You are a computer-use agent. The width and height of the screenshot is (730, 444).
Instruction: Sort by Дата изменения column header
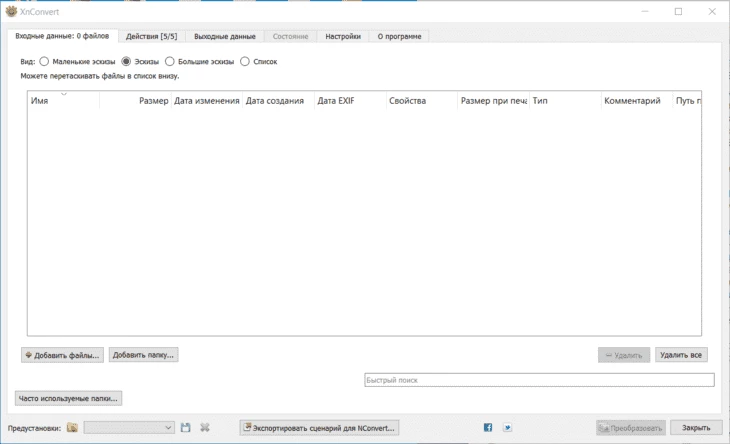click(x=207, y=101)
